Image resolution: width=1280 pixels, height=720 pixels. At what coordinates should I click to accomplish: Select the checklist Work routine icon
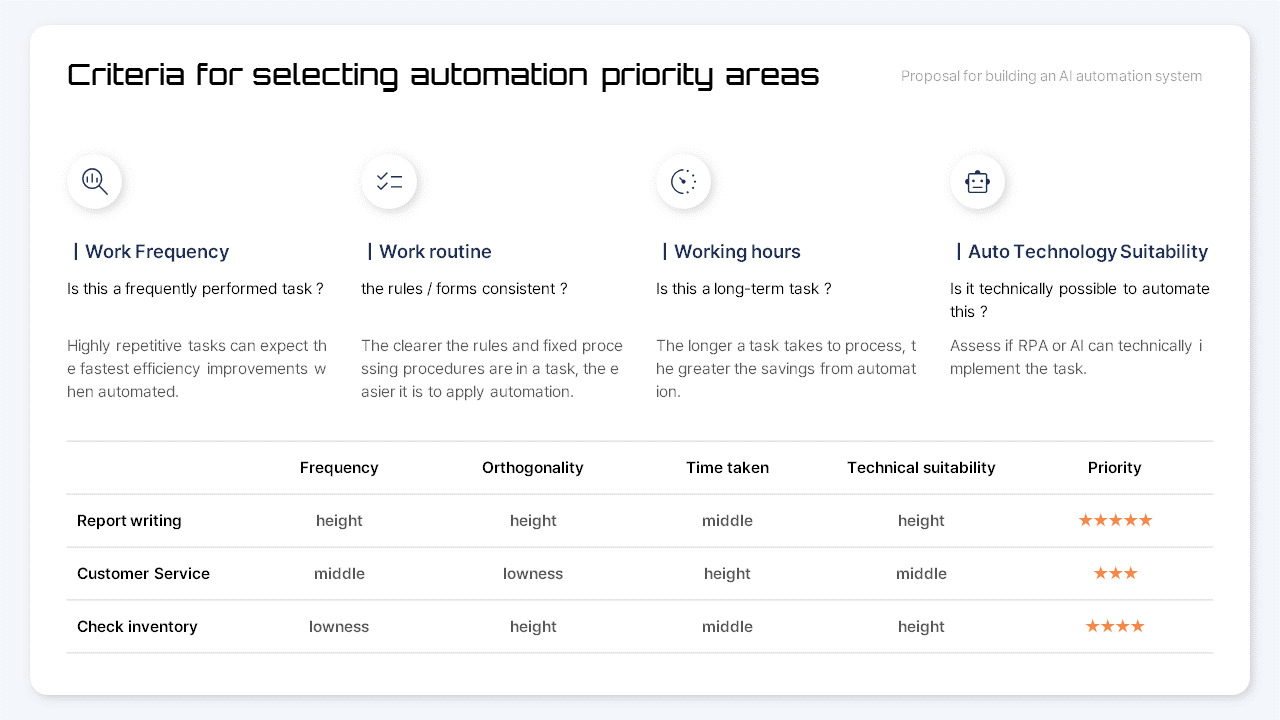coord(389,181)
